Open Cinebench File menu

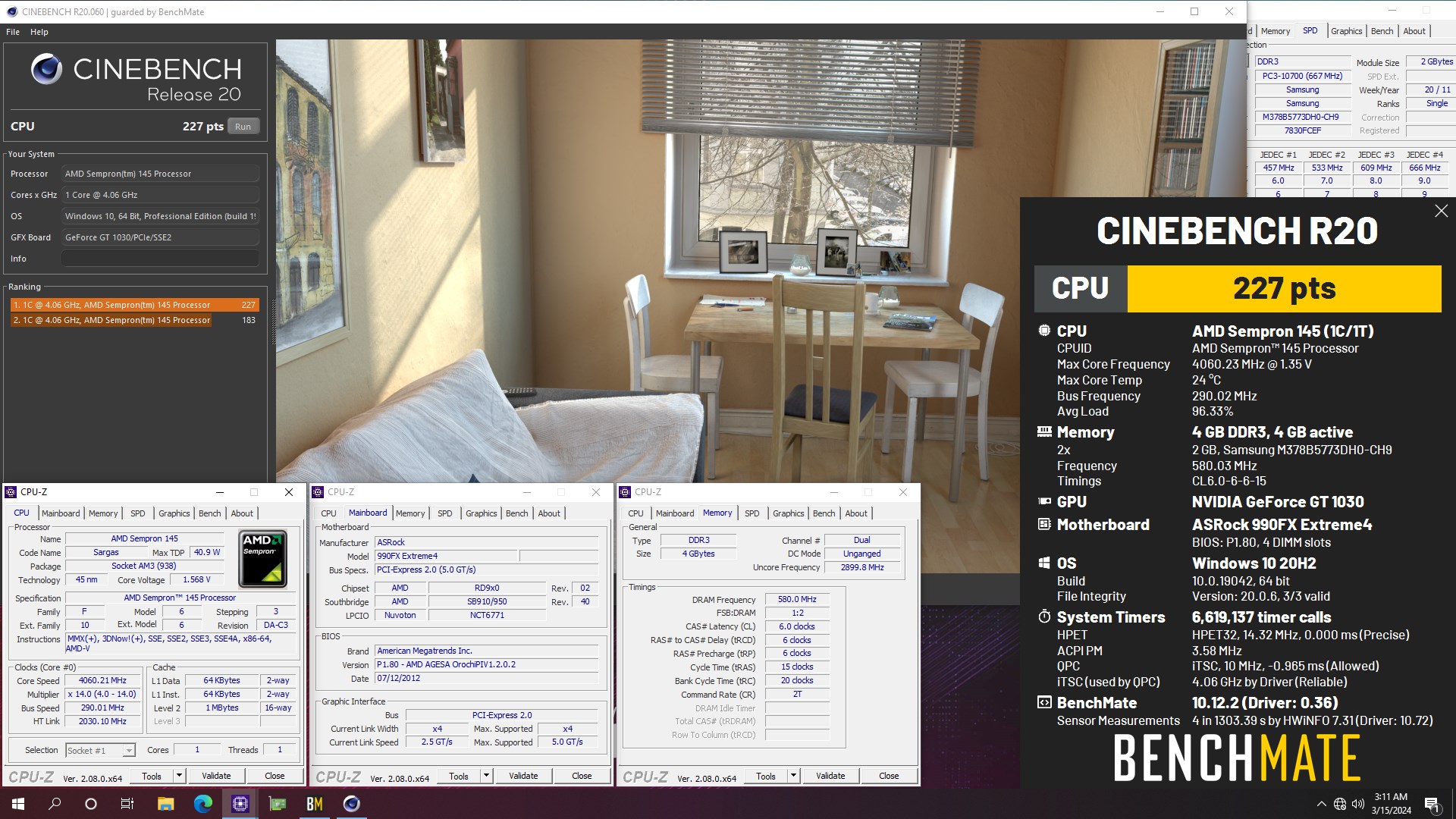pyautogui.click(x=13, y=32)
